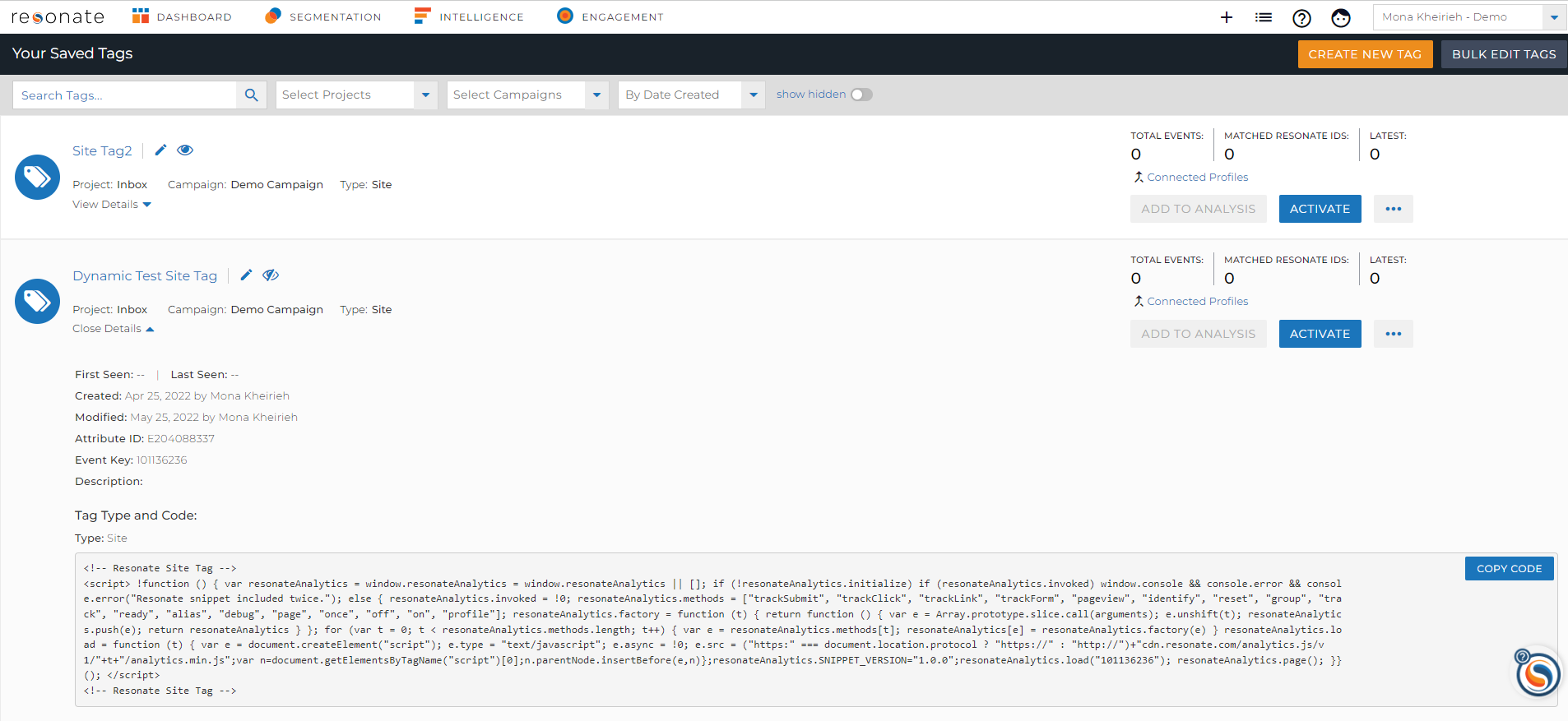Open more options for Dynamic Test Site Tag

click(1393, 334)
